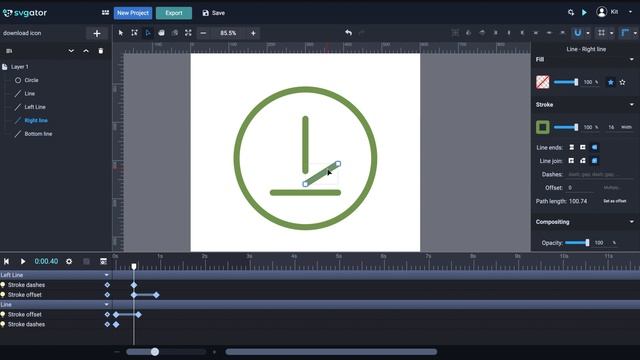The height and width of the screenshot is (360, 640).
Task: Select the filled star fill rule
Action: pos(611,82)
